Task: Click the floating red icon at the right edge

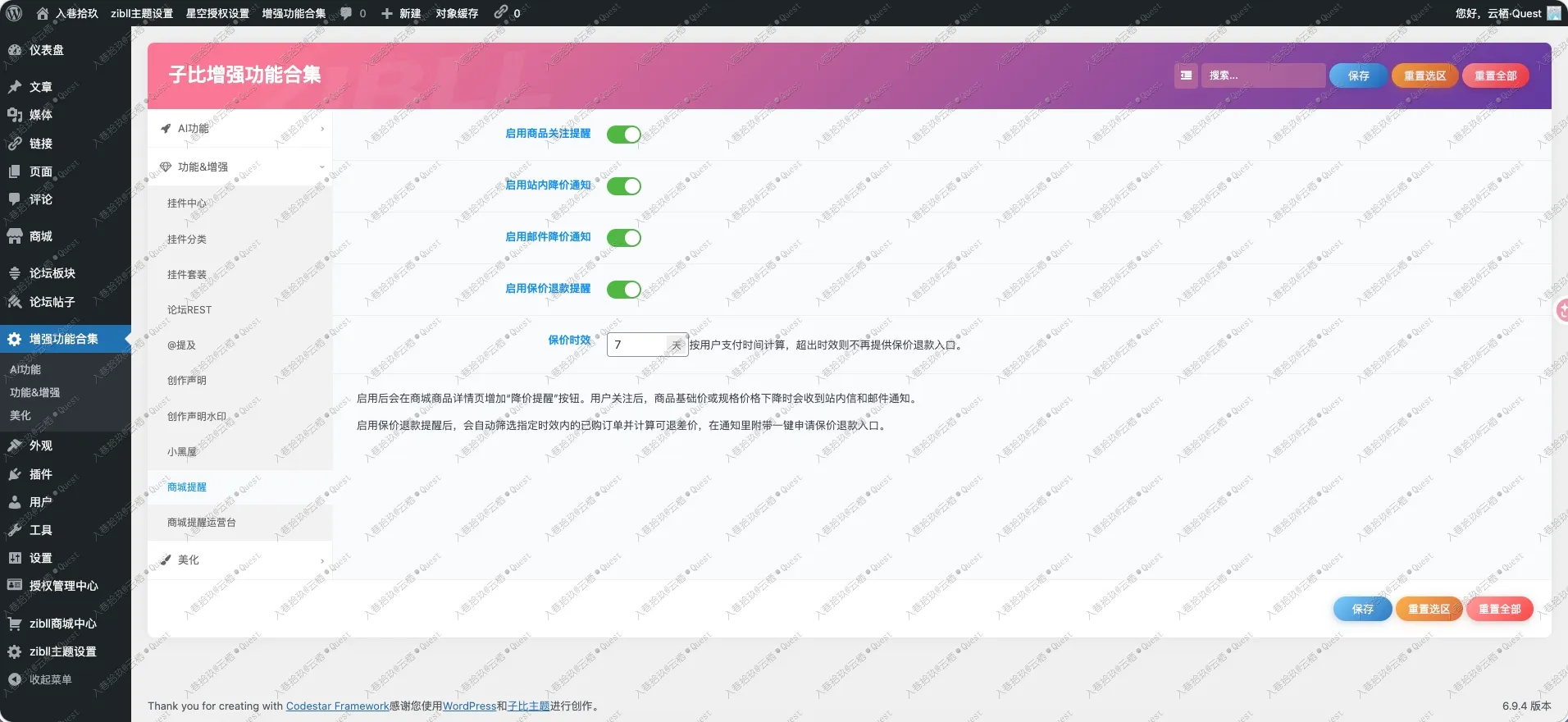Action: tap(1562, 310)
